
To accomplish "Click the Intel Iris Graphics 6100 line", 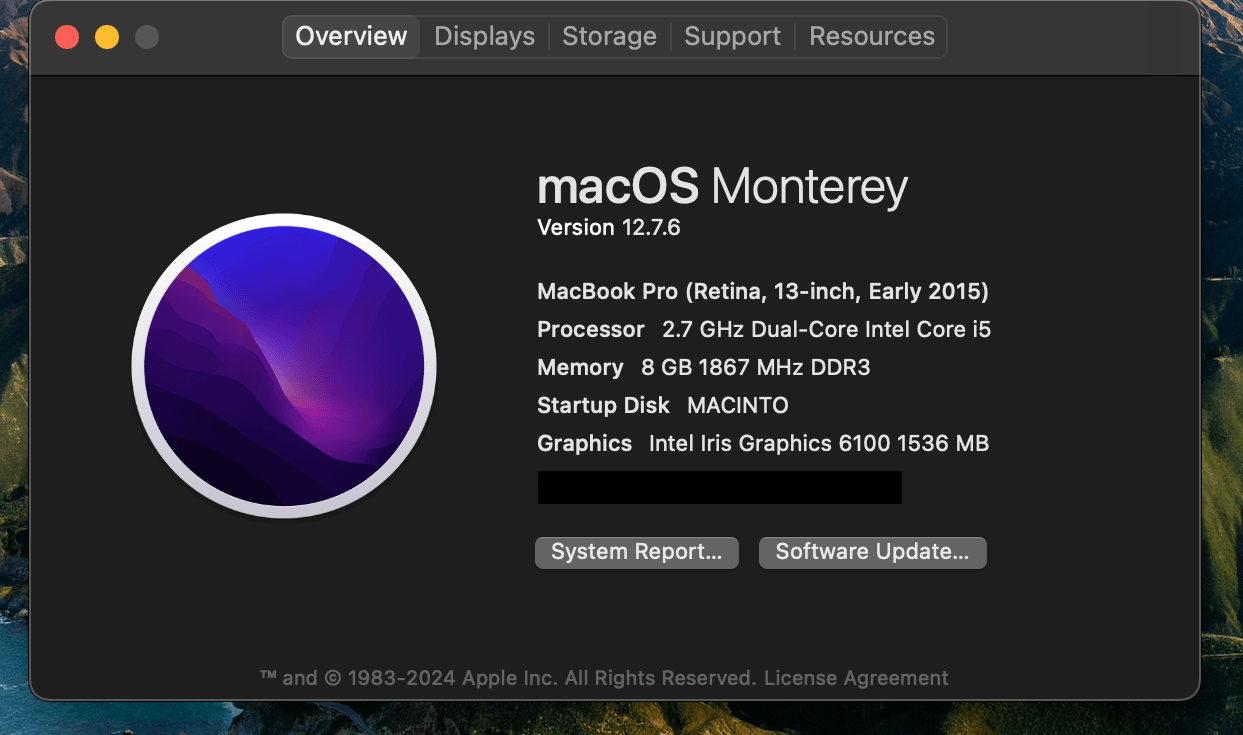I will 762,444.
